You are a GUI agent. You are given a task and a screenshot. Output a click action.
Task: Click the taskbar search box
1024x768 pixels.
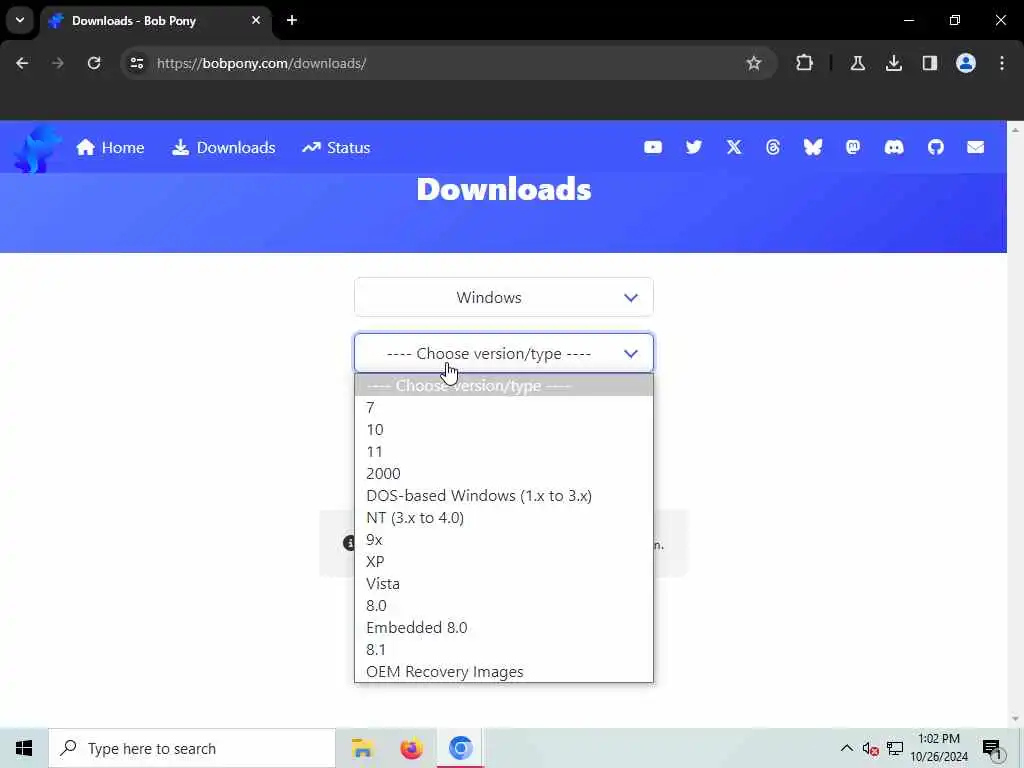coord(192,748)
